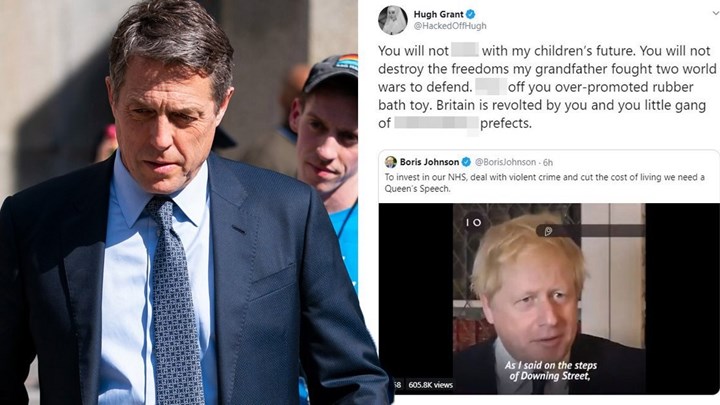The height and width of the screenshot is (405, 720).
Task: Open the photo of the man in a navy suit
Action: 179,202
